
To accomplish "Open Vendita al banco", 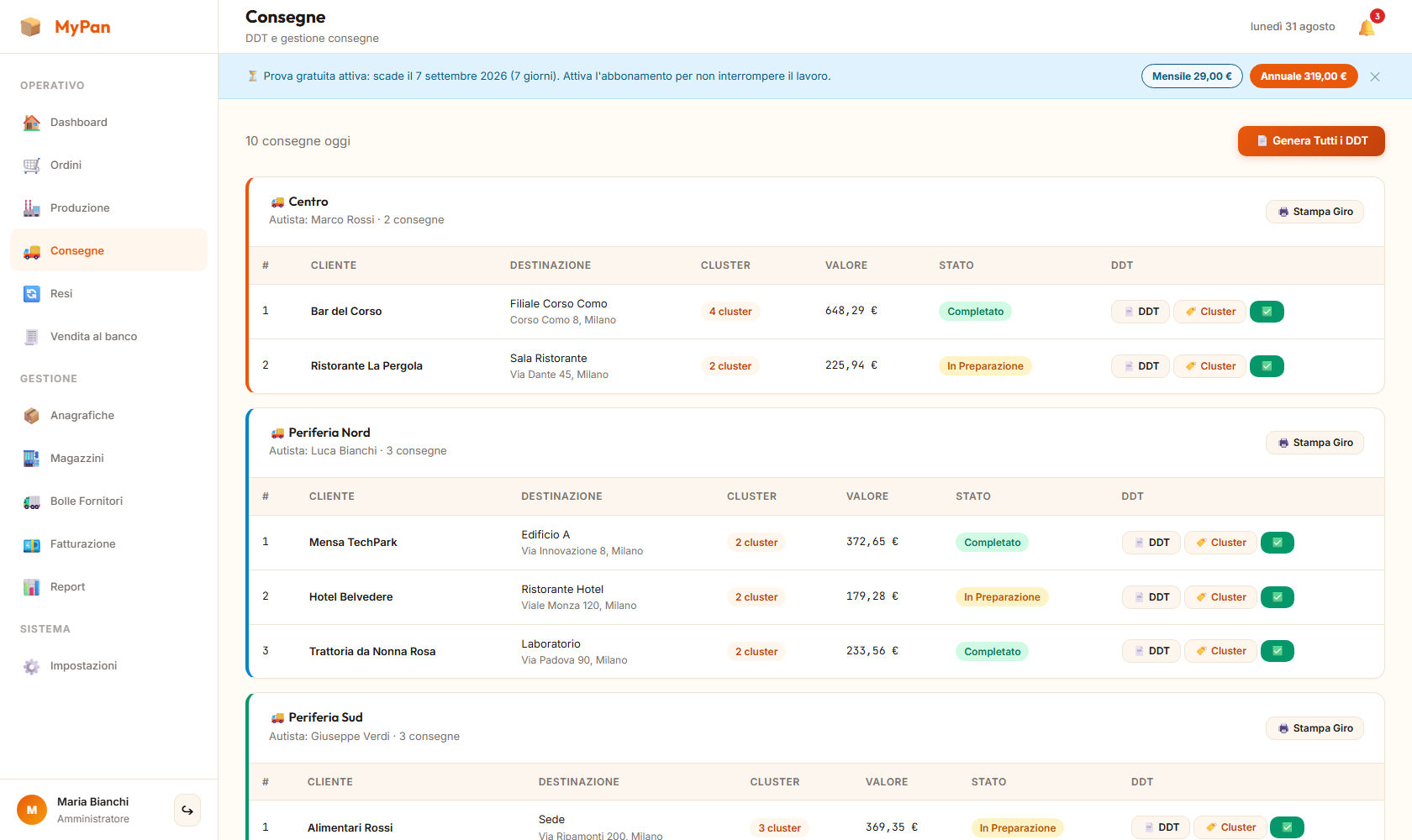I will pyautogui.click(x=108, y=336).
